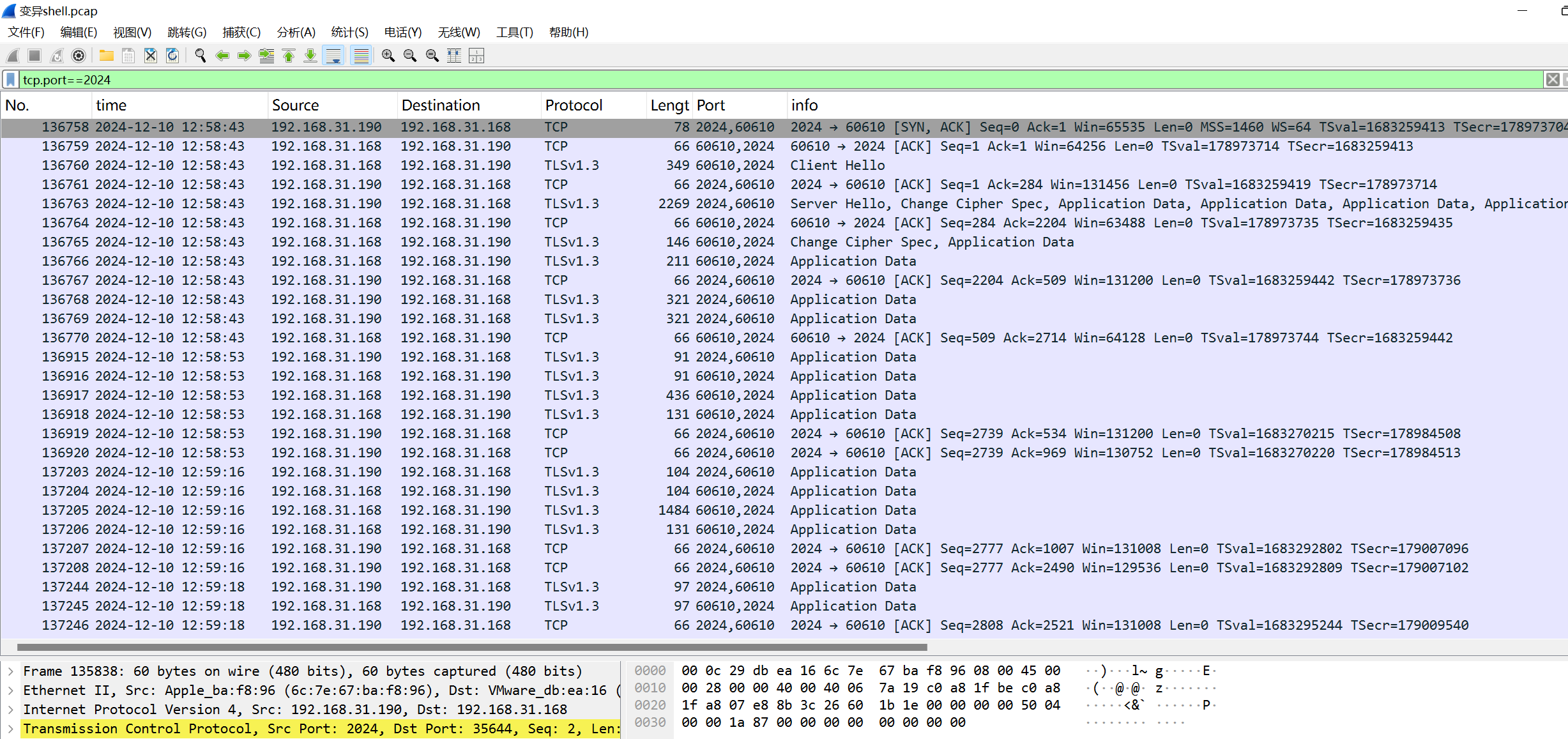This screenshot has height=739, width=1568.
Task: Toggle packet list colorization
Action: pyautogui.click(x=362, y=56)
